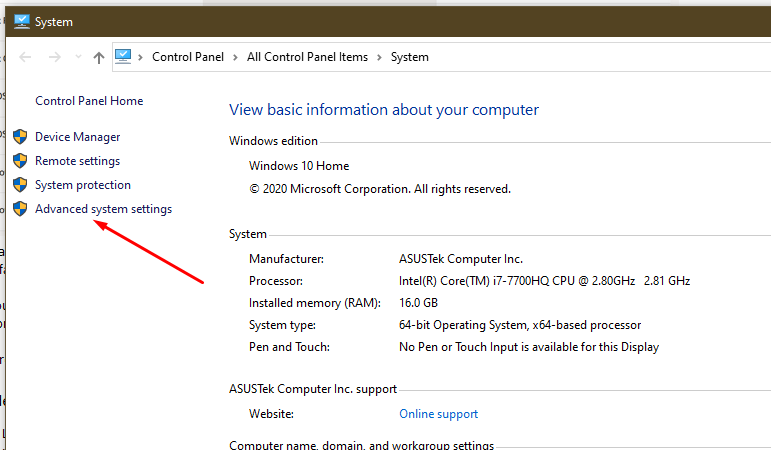Go forward with the Forward arrow
771x450 pixels.
tap(55, 57)
